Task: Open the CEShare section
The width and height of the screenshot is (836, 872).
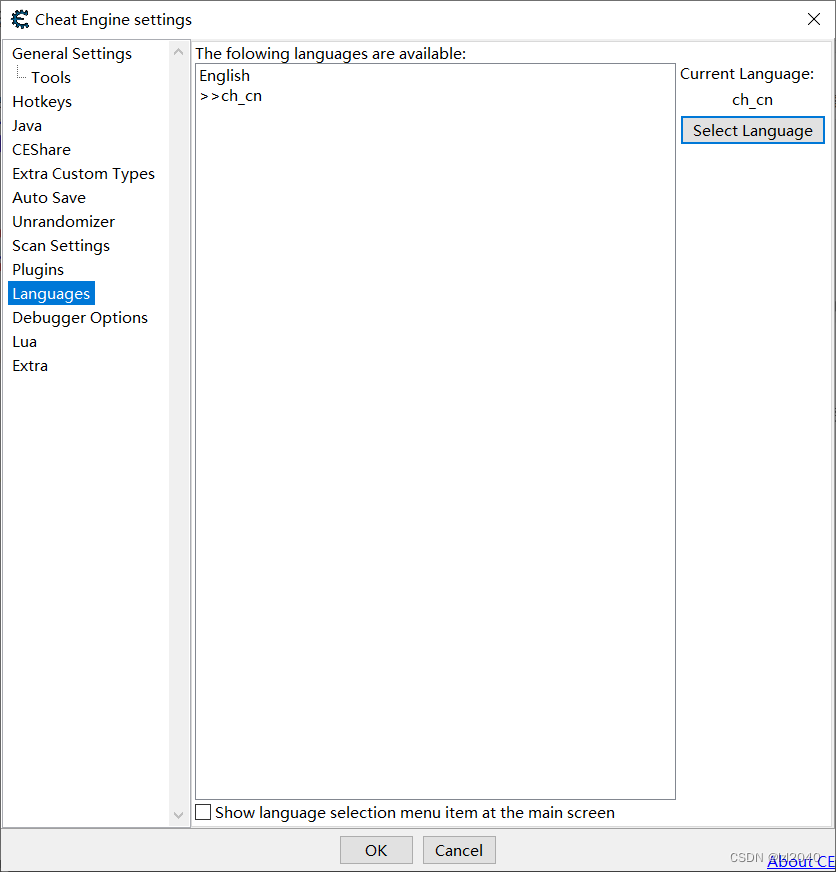Action: [41, 150]
